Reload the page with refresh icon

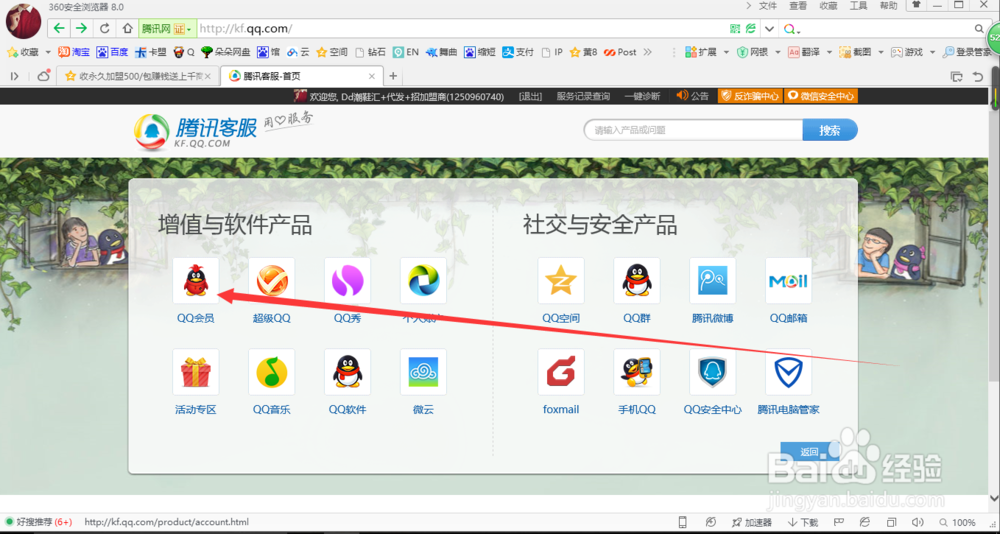(105, 28)
